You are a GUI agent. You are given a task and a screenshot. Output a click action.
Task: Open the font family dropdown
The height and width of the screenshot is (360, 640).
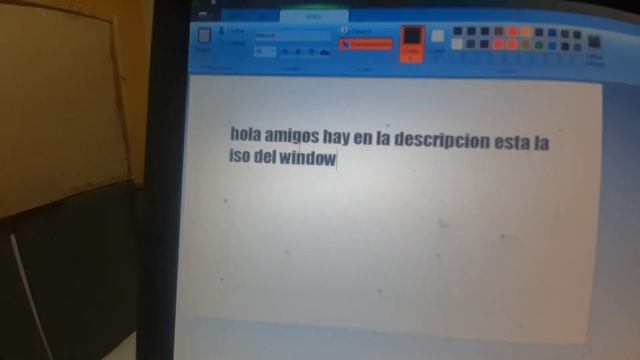[292, 36]
